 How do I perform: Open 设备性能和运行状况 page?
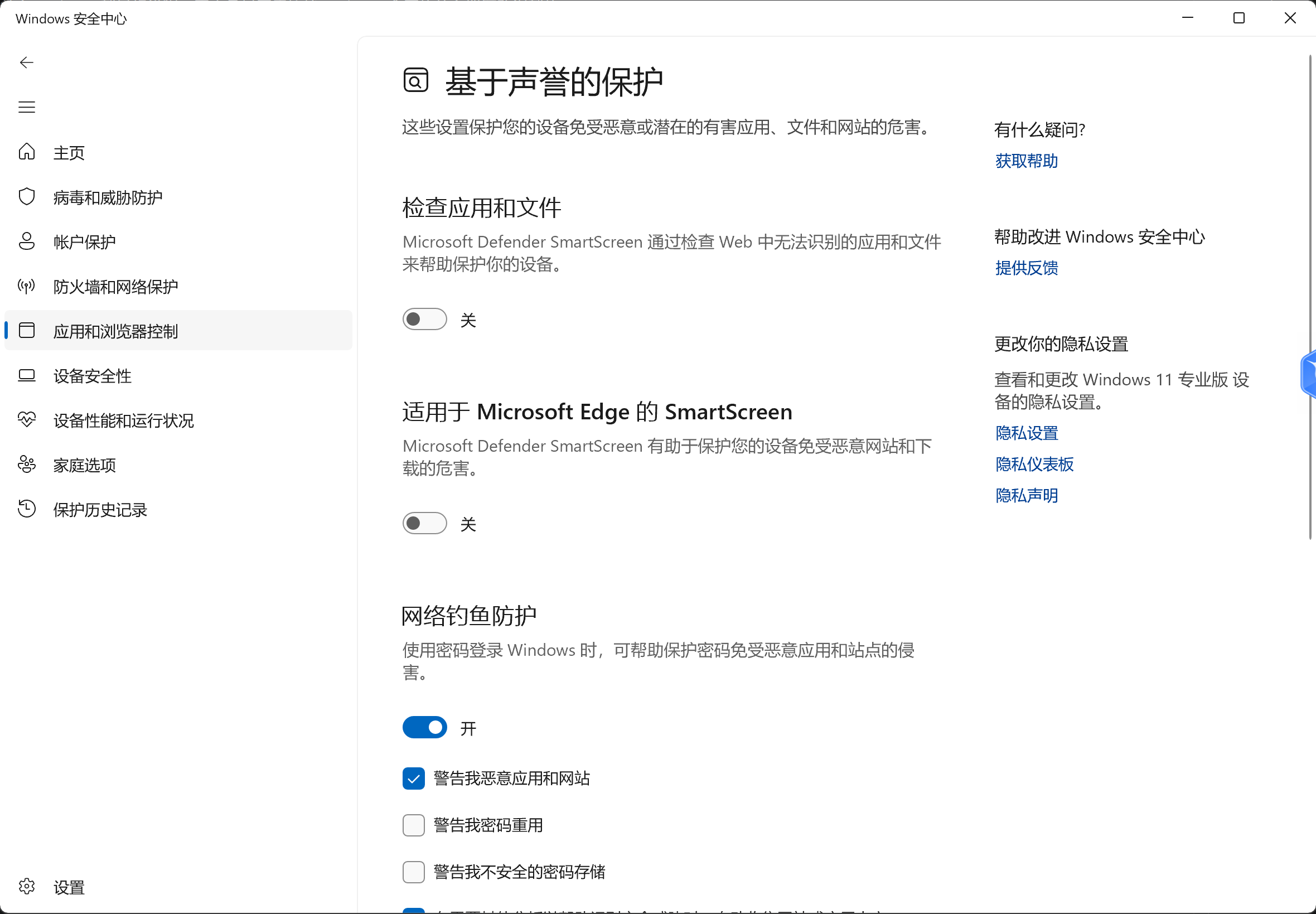pyautogui.click(x=178, y=420)
